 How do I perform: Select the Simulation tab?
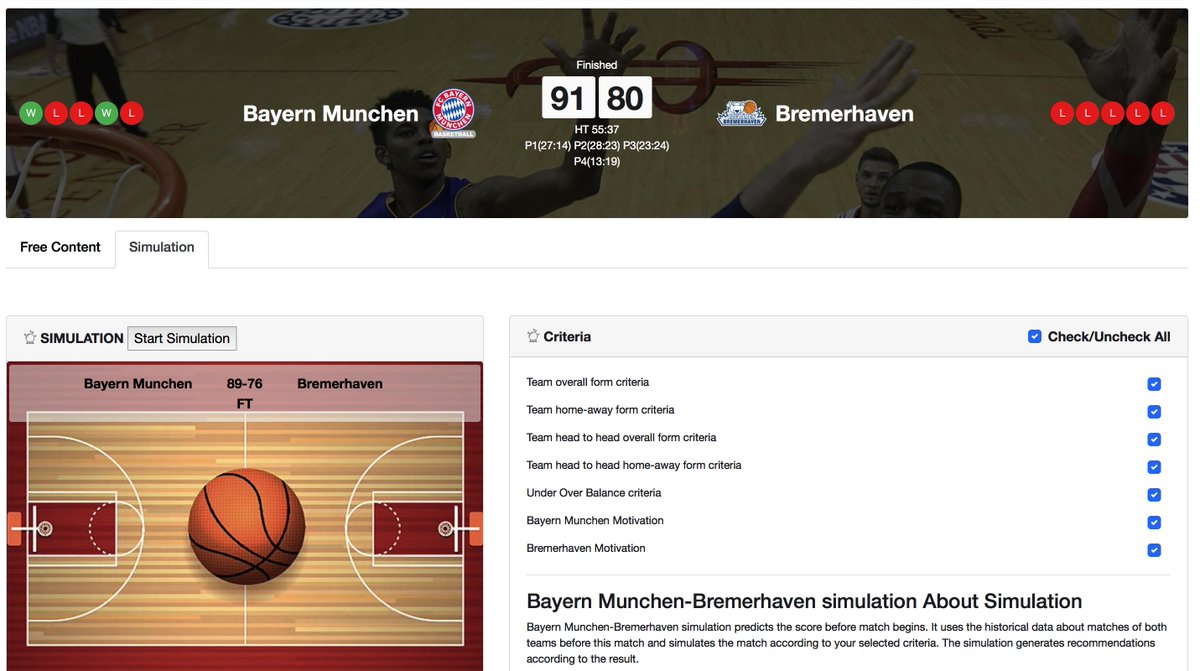162,248
